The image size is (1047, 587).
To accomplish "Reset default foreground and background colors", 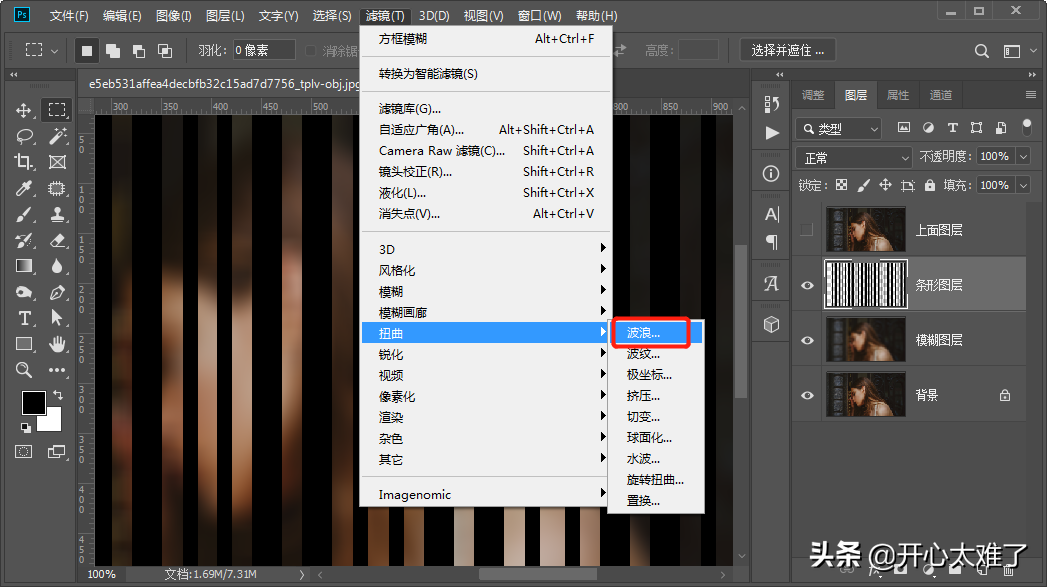I will point(25,427).
